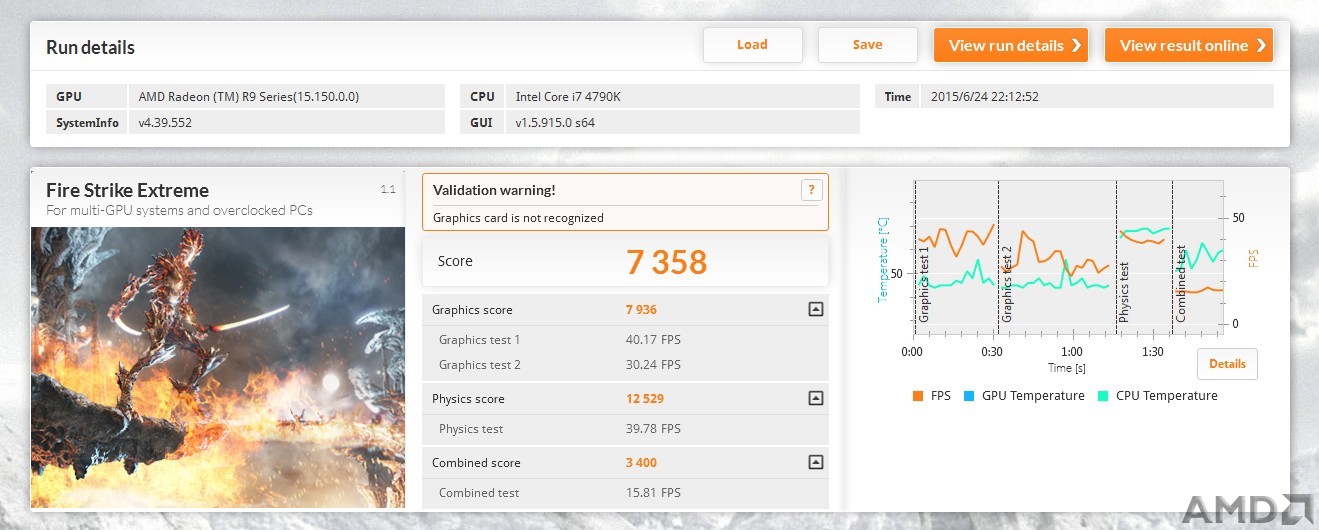Image resolution: width=1319 pixels, height=530 pixels.
Task: Click the version label 1.1
Action: click(x=388, y=188)
